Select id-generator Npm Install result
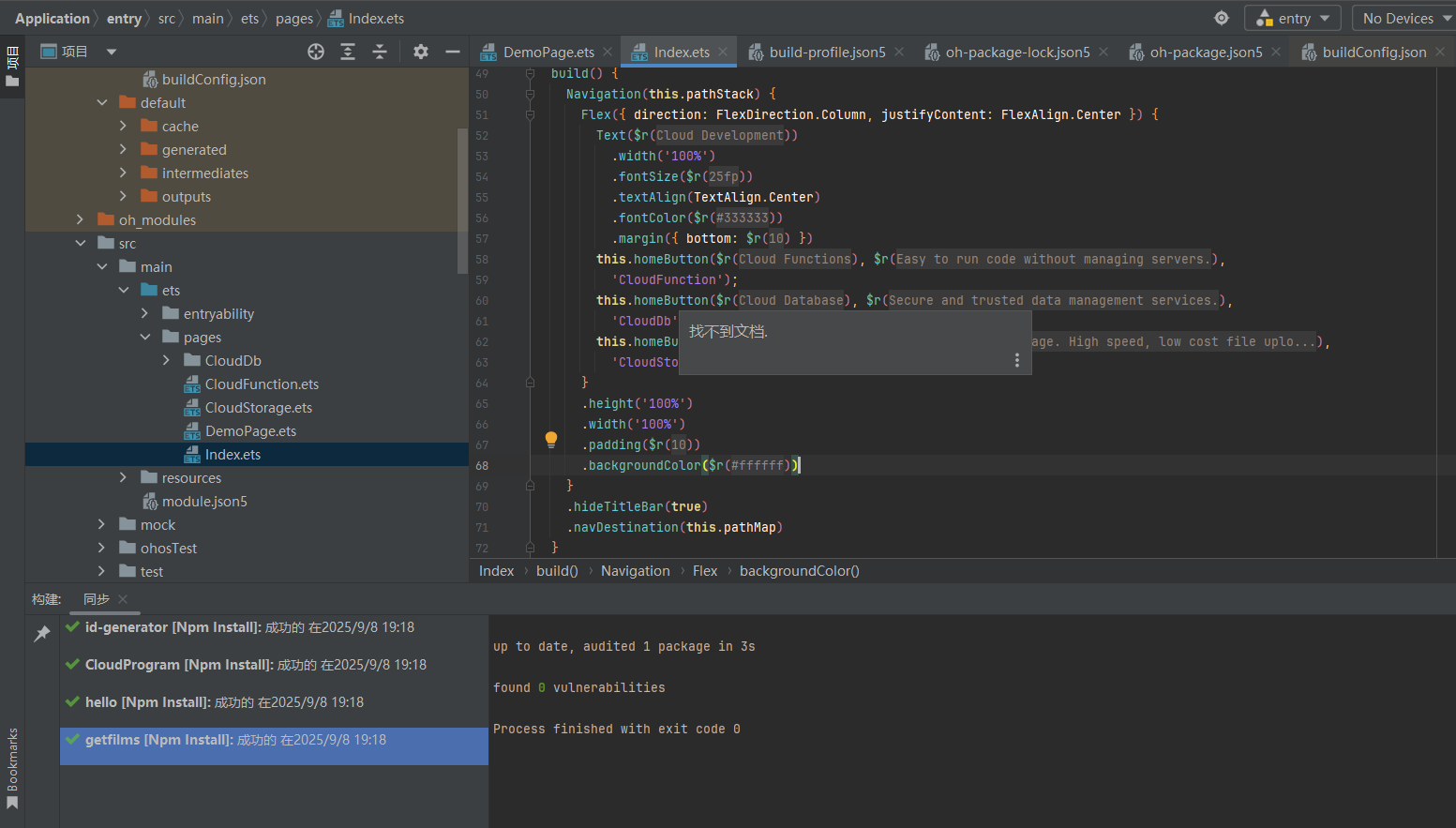 coord(274,627)
